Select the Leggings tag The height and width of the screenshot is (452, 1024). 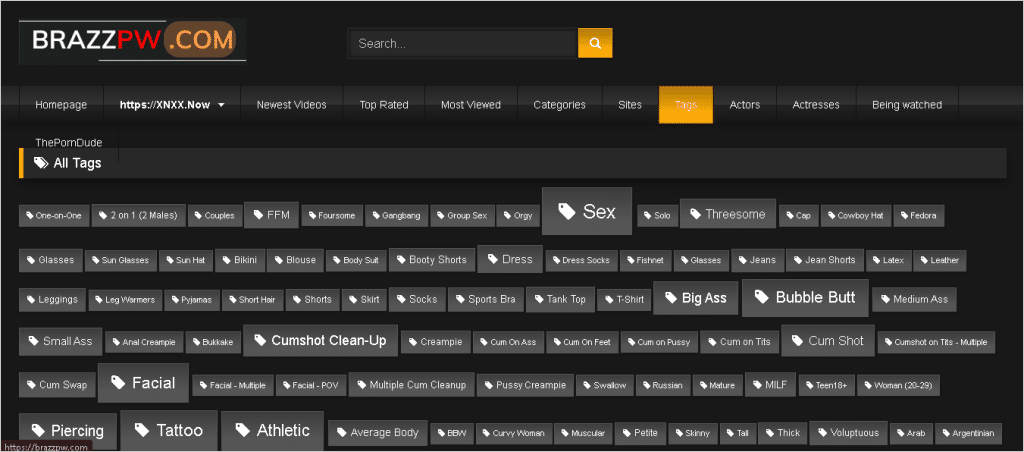[52, 300]
